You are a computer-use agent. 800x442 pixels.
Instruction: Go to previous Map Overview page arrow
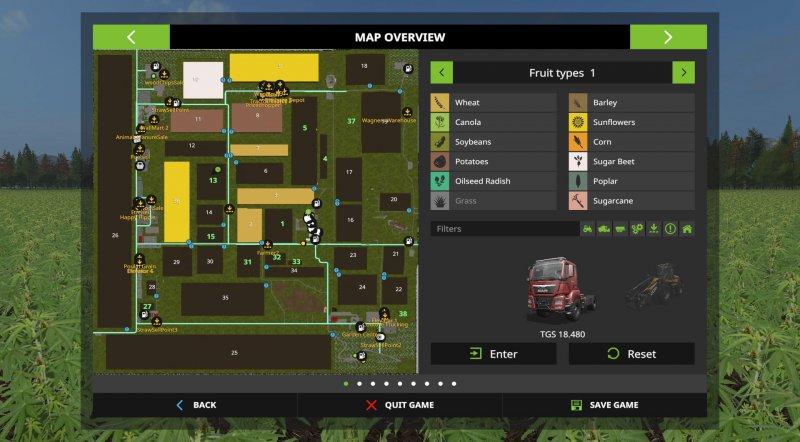[x=131, y=37]
